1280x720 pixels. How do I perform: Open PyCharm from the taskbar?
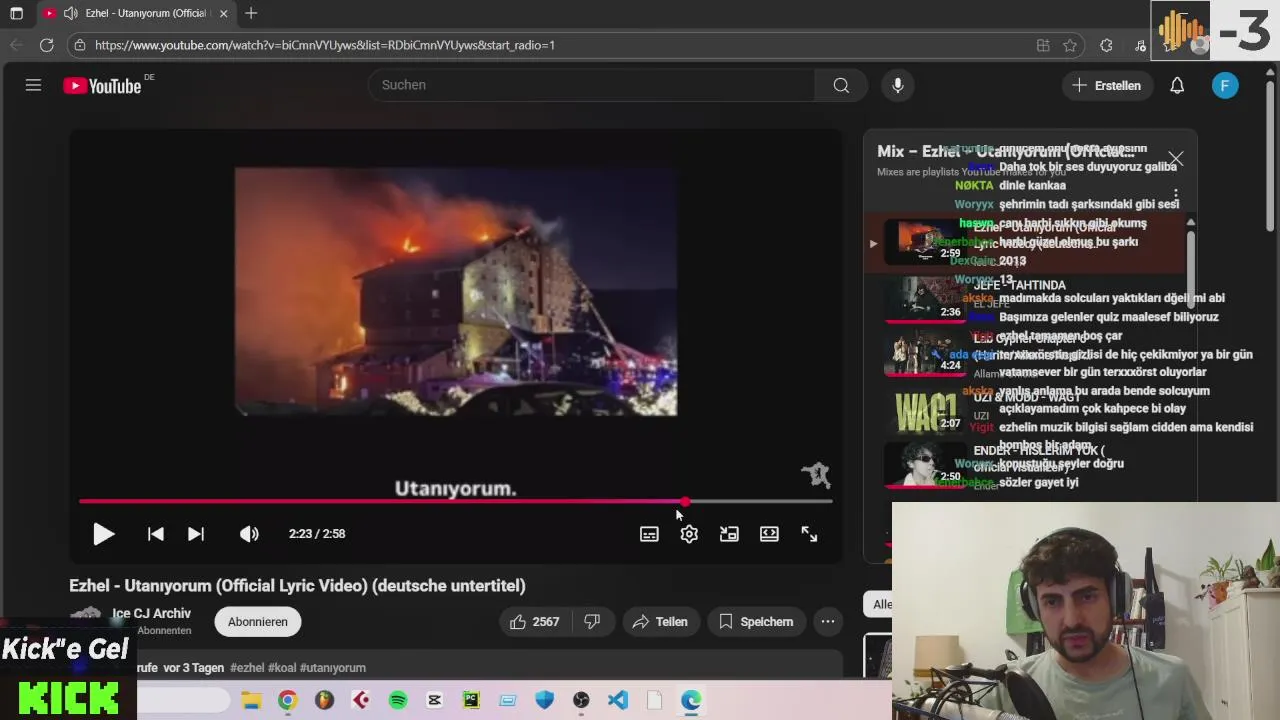click(471, 700)
